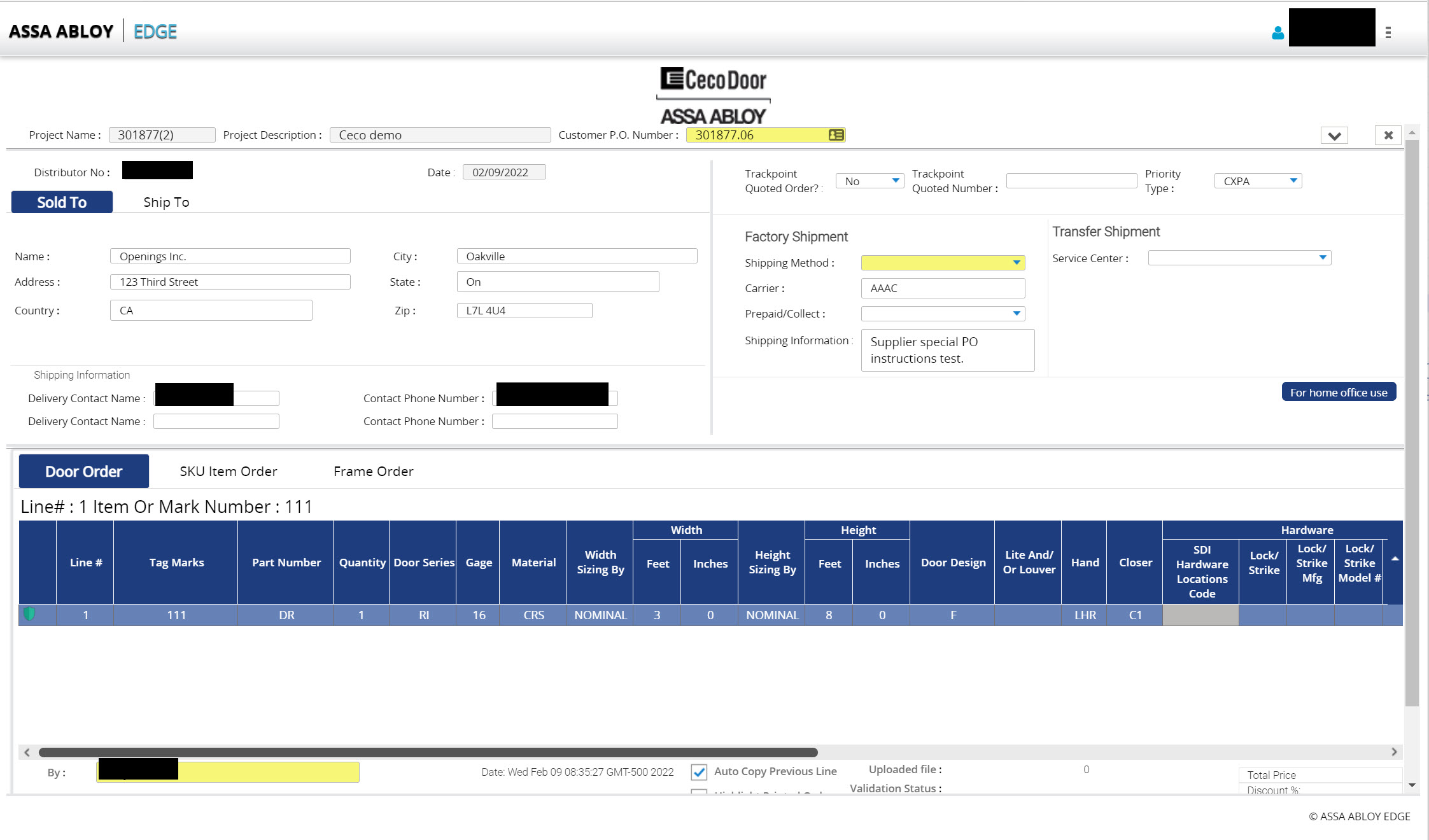Open Trackpoint Quoted Order dropdown

click(869, 181)
